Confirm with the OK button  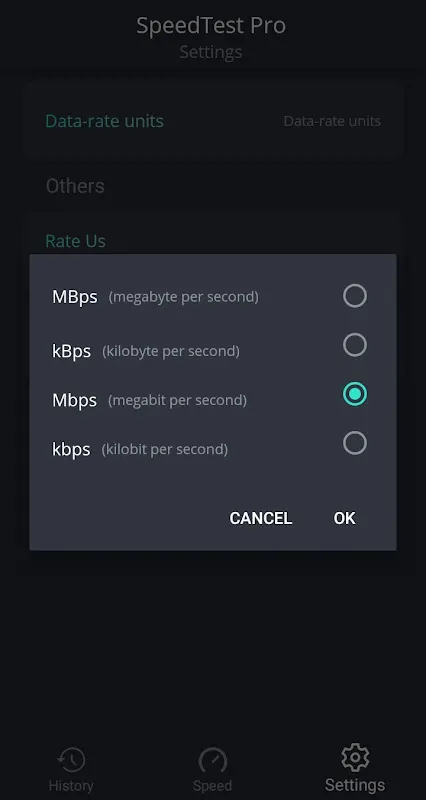pos(344,518)
